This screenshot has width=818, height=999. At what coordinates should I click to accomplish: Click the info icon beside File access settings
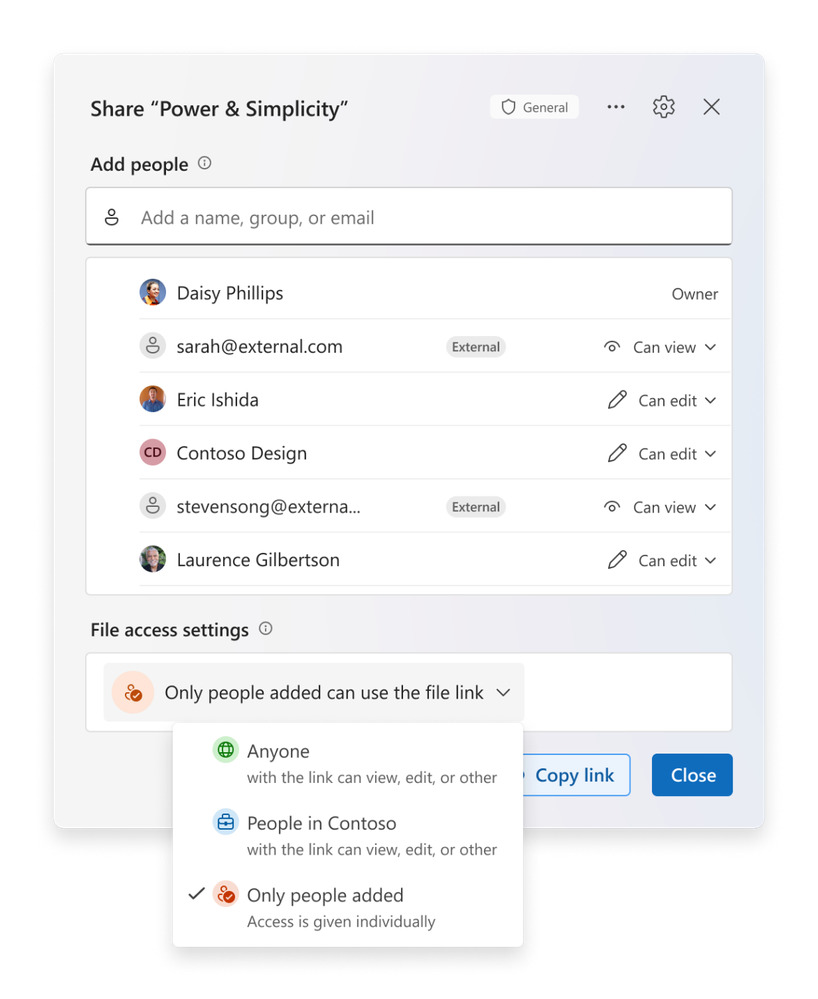[x=266, y=629]
